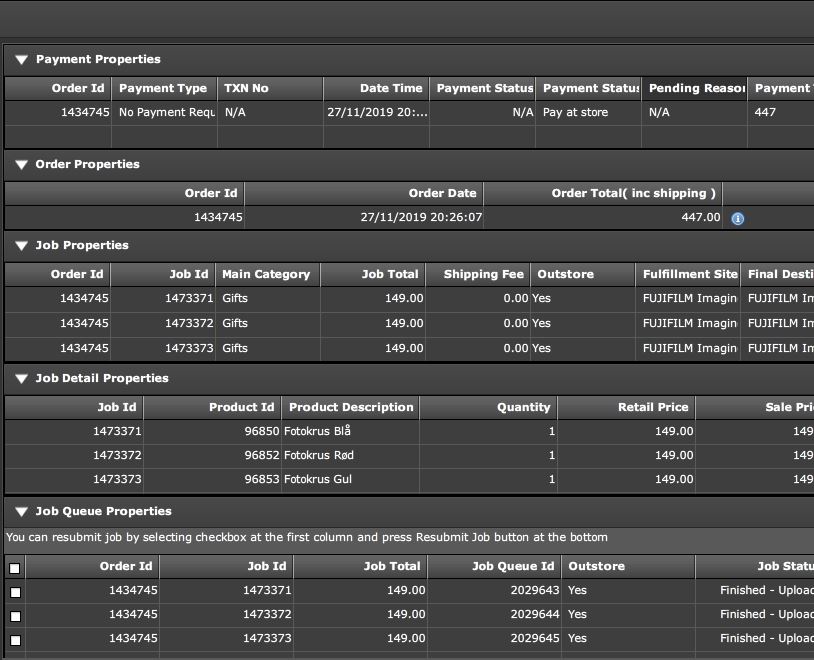Tick the checkbox for job 1473373
This screenshot has height=660, width=814.
click(x=16, y=640)
